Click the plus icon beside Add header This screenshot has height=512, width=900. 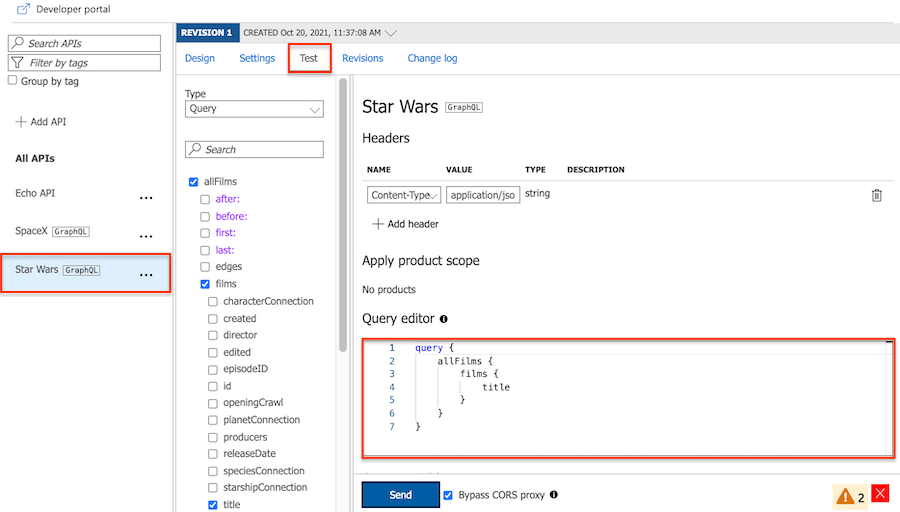[x=378, y=224]
